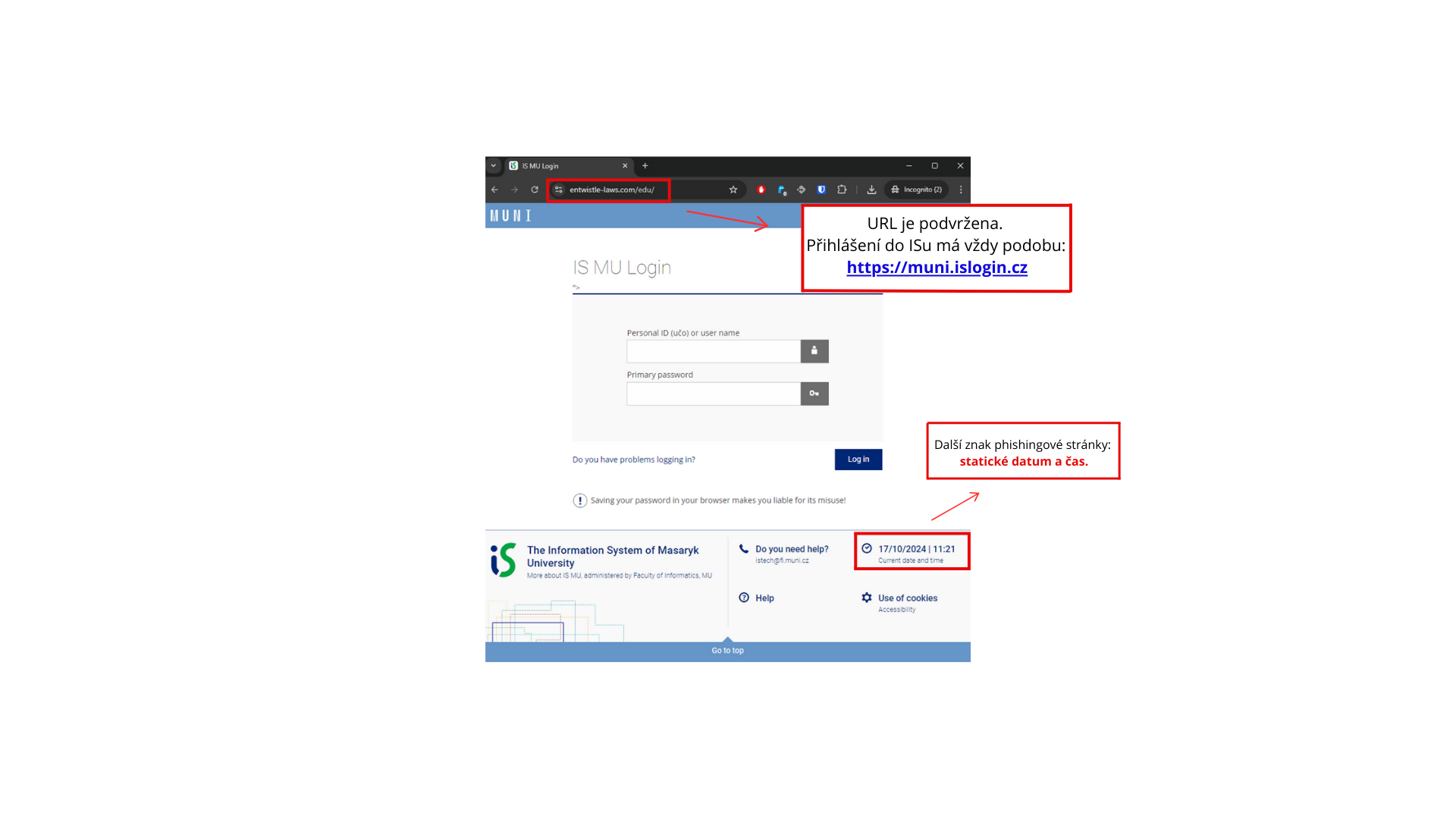Click the Current date and time label

point(911,560)
